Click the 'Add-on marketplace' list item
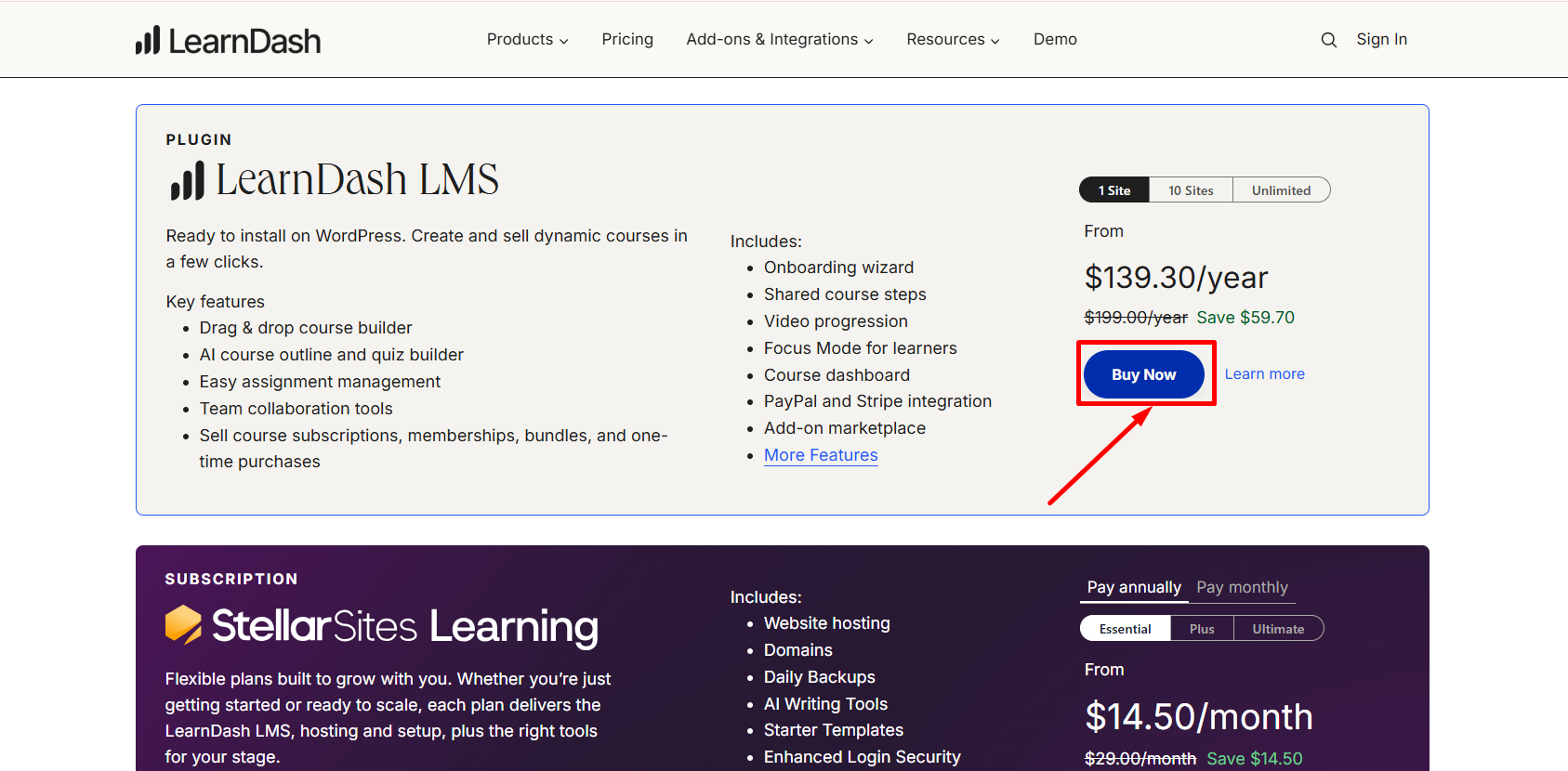 click(x=844, y=428)
